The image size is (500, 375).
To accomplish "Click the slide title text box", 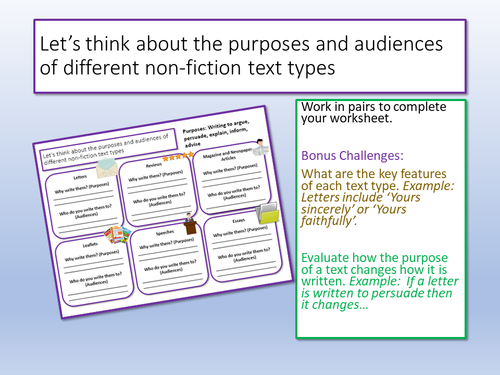I will coord(250,56).
